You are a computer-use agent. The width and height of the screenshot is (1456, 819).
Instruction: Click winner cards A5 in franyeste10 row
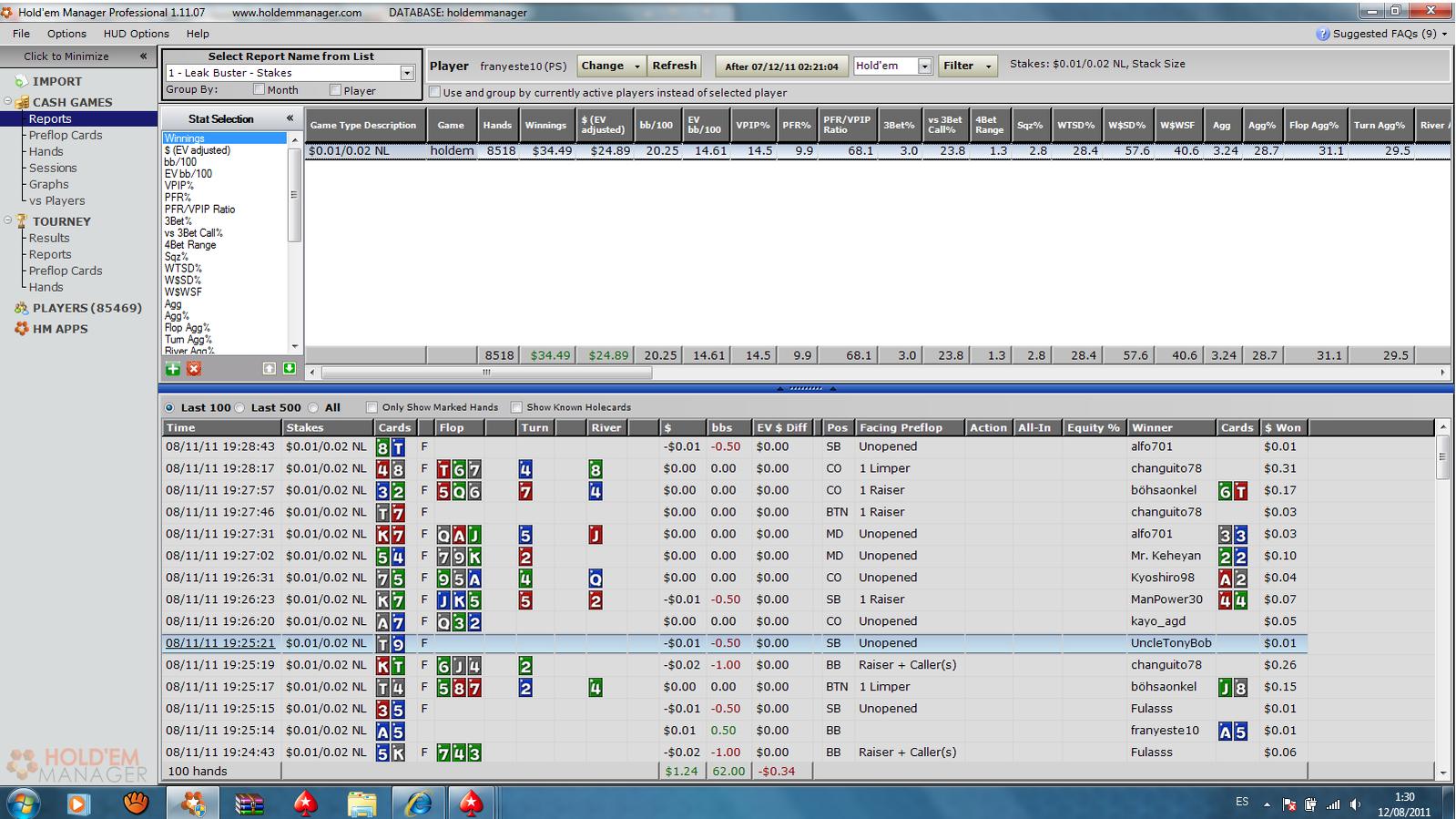(x=1233, y=731)
